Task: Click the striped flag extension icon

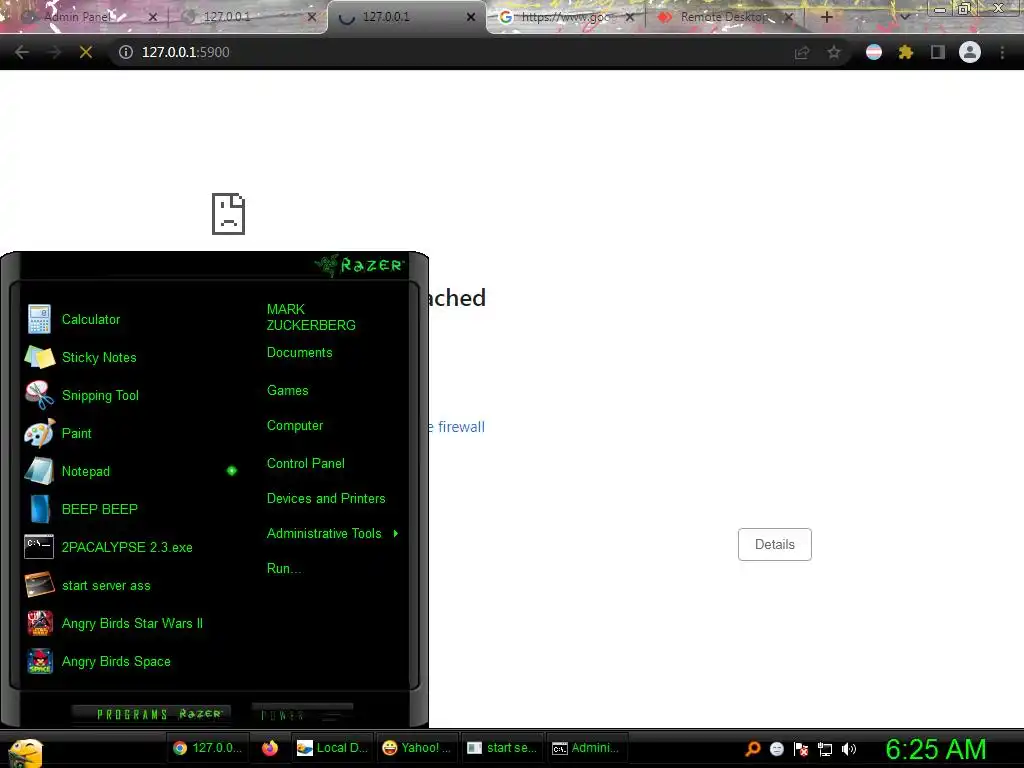Action: [x=874, y=52]
